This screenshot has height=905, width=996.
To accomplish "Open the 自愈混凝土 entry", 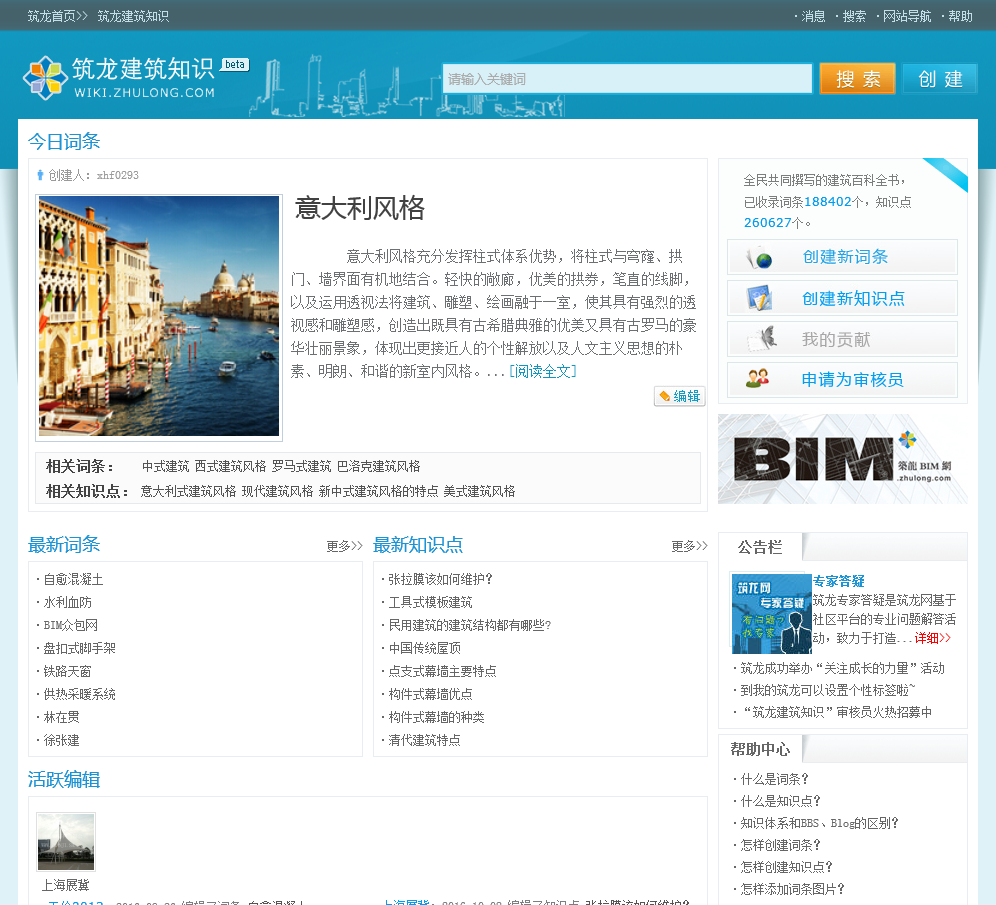I will pyautogui.click(x=73, y=580).
